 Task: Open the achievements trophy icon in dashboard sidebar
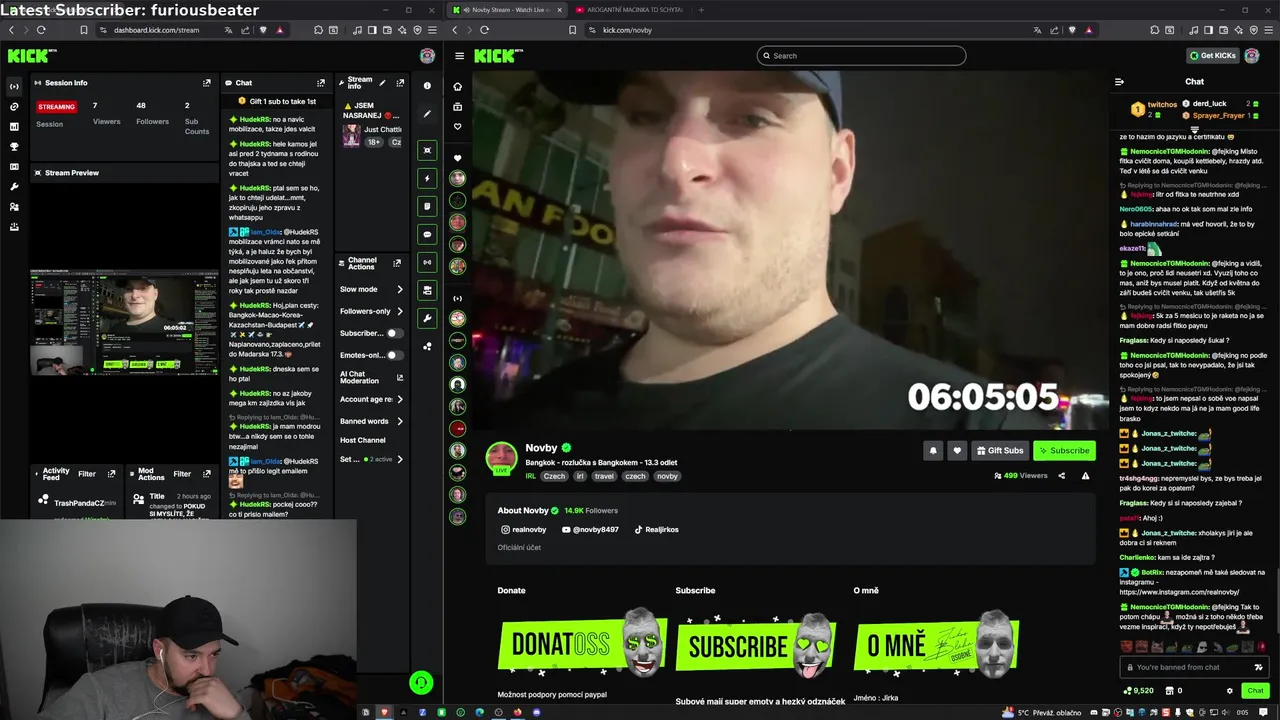coord(14,147)
